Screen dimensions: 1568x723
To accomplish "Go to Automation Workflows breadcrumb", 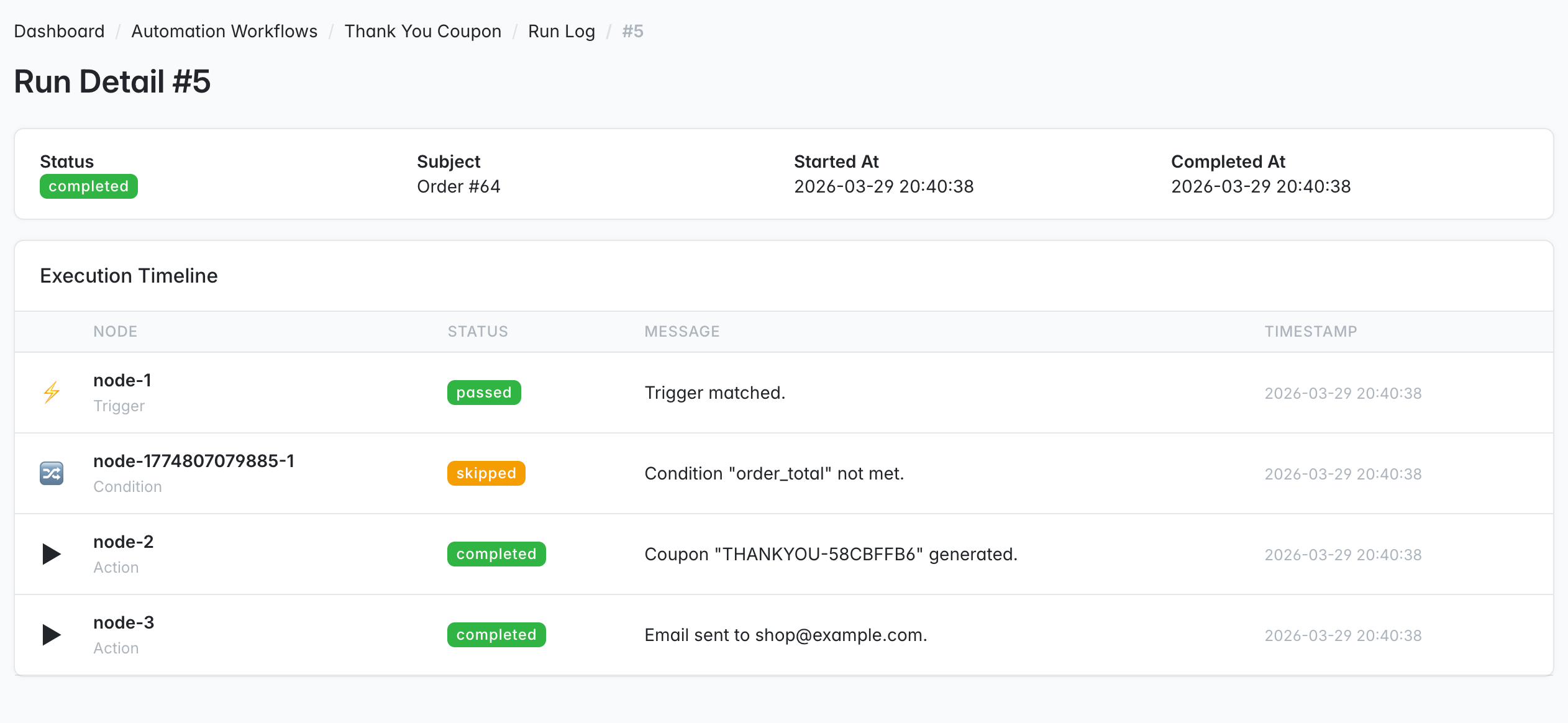I will point(224,31).
